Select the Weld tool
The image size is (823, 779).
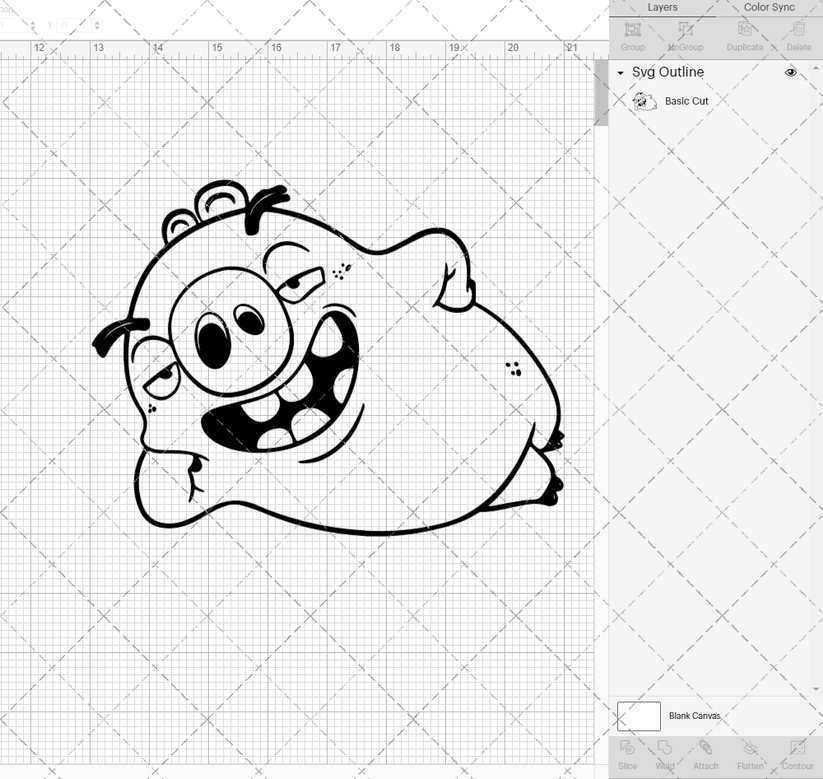pos(665,755)
